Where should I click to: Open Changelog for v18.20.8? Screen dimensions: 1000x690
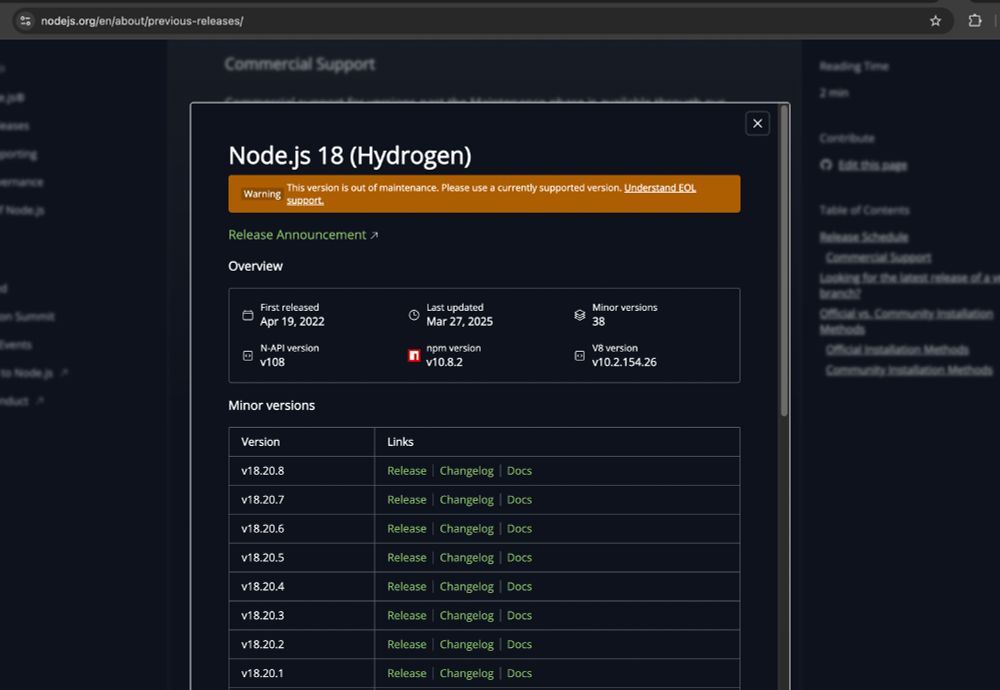tap(466, 471)
